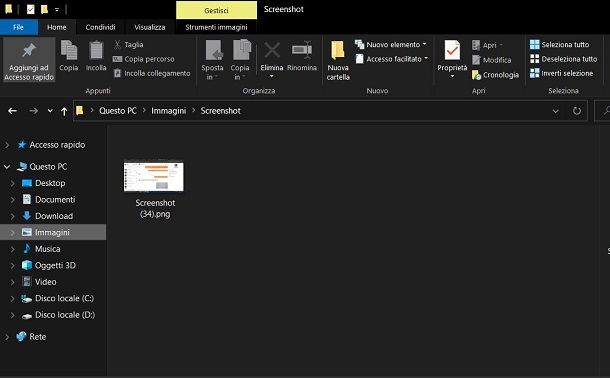
Task: Choose Copia percorso command
Action: tap(144, 59)
